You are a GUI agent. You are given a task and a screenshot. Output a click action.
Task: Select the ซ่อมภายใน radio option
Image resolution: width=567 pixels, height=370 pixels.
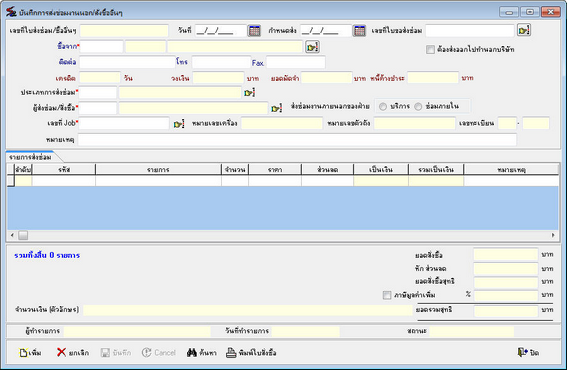point(418,106)
